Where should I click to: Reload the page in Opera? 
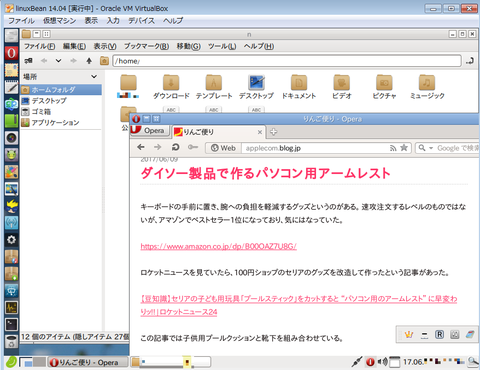[175, 147]
